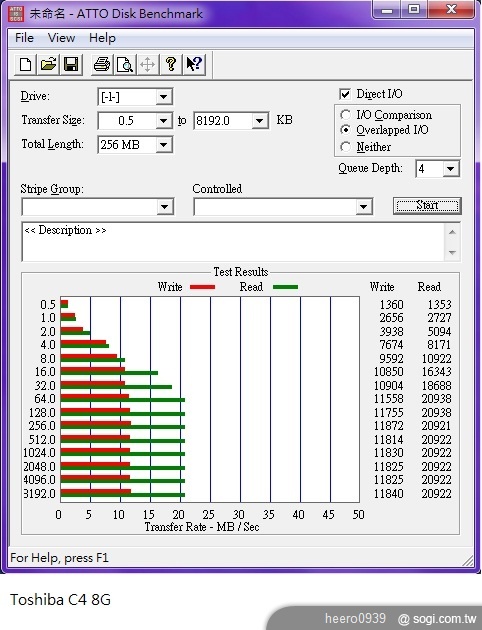482x630 pixels.
Task: Open Print Preview toolbar icon
Action: point(125,64)
